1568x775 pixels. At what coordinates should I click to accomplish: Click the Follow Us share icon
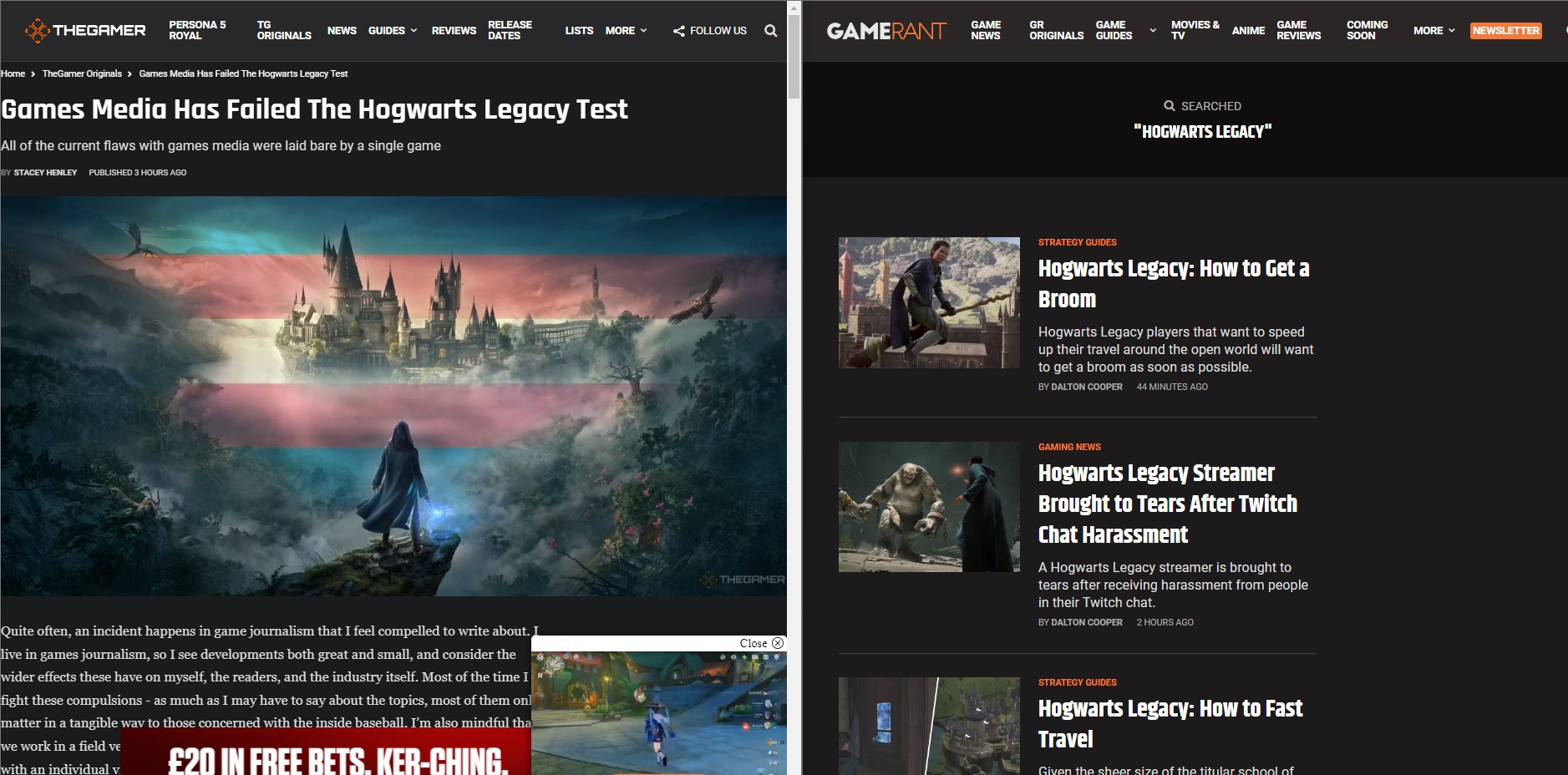coord(678,31)
